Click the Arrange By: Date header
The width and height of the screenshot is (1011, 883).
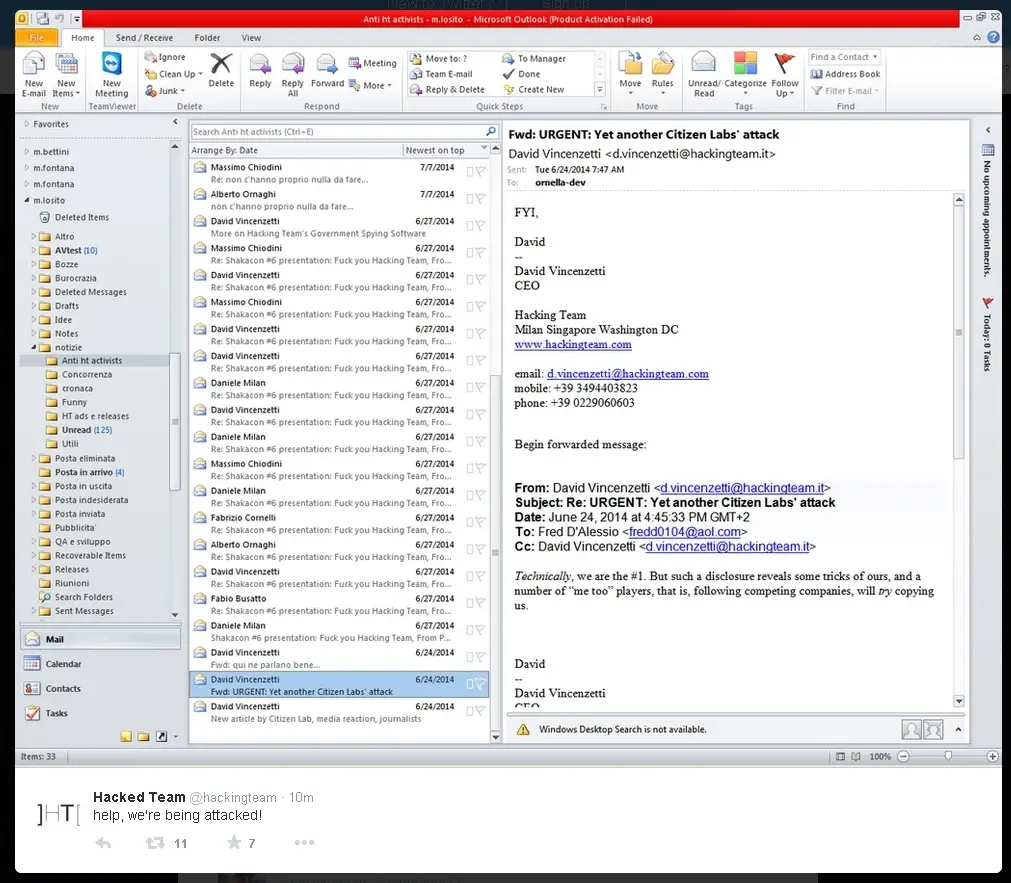[x=224, y=150]
